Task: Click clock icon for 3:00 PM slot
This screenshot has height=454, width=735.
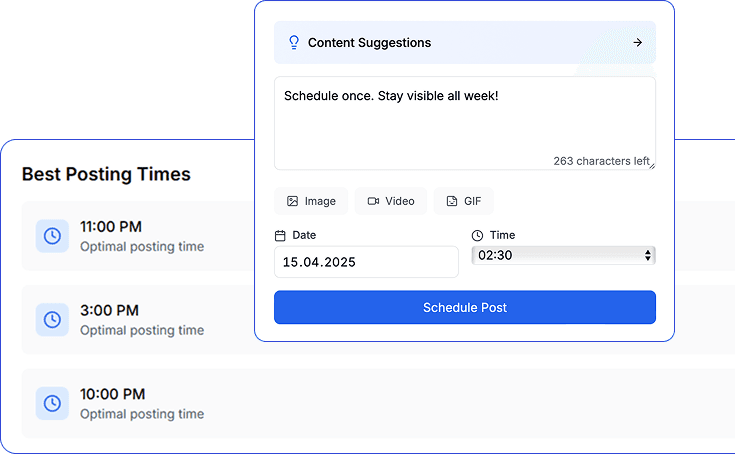Action: tap(52, 320)
